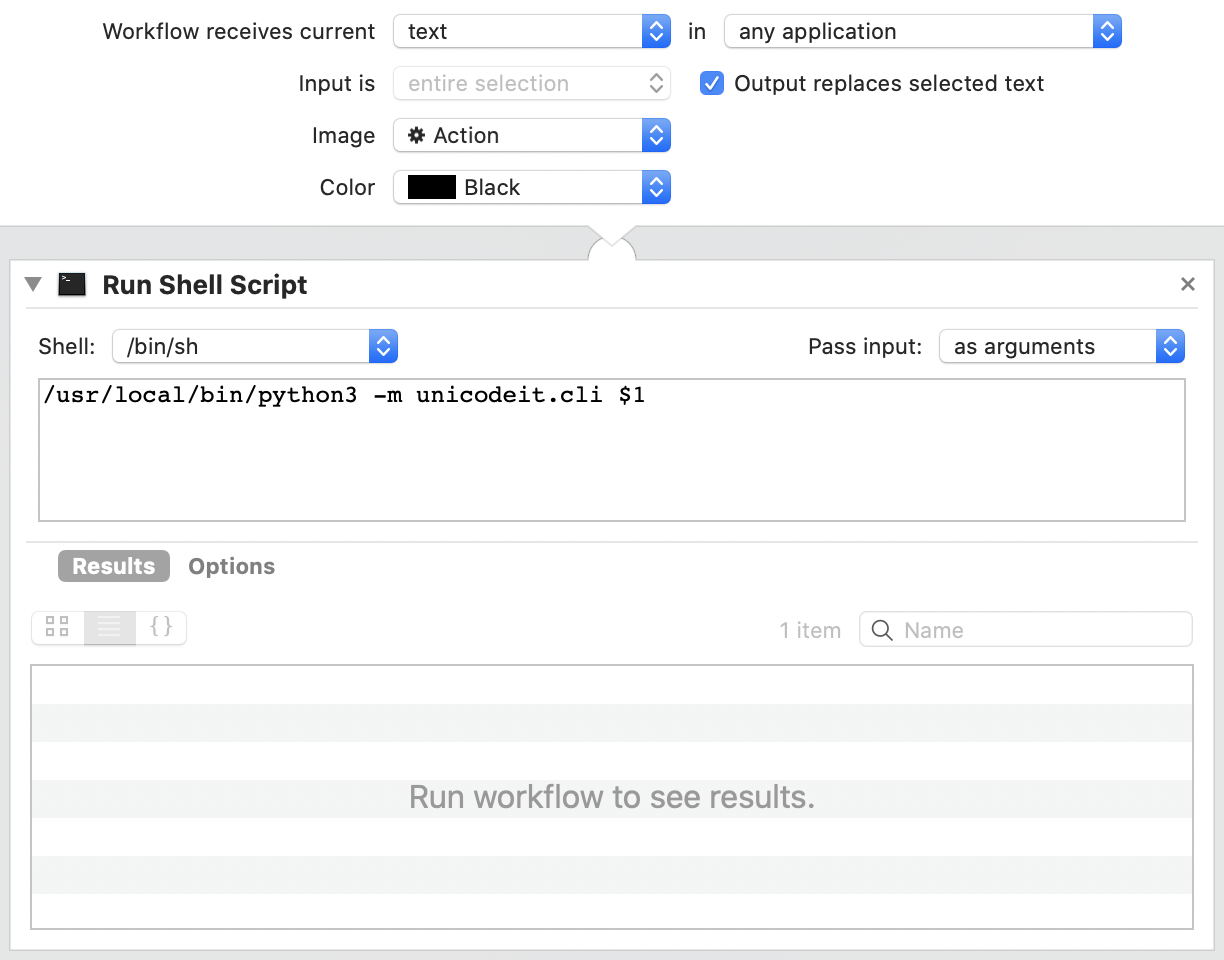Open the Image 'Action' dropdown

point(532,136)
